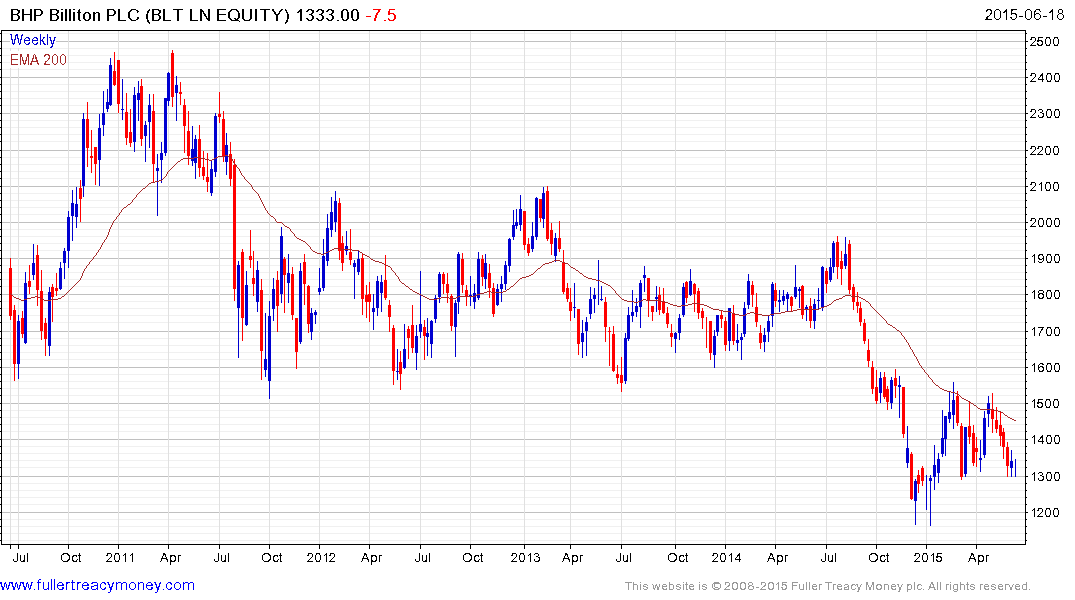Click the 1800 price axis label
1075x600 pixels.
1045,295
